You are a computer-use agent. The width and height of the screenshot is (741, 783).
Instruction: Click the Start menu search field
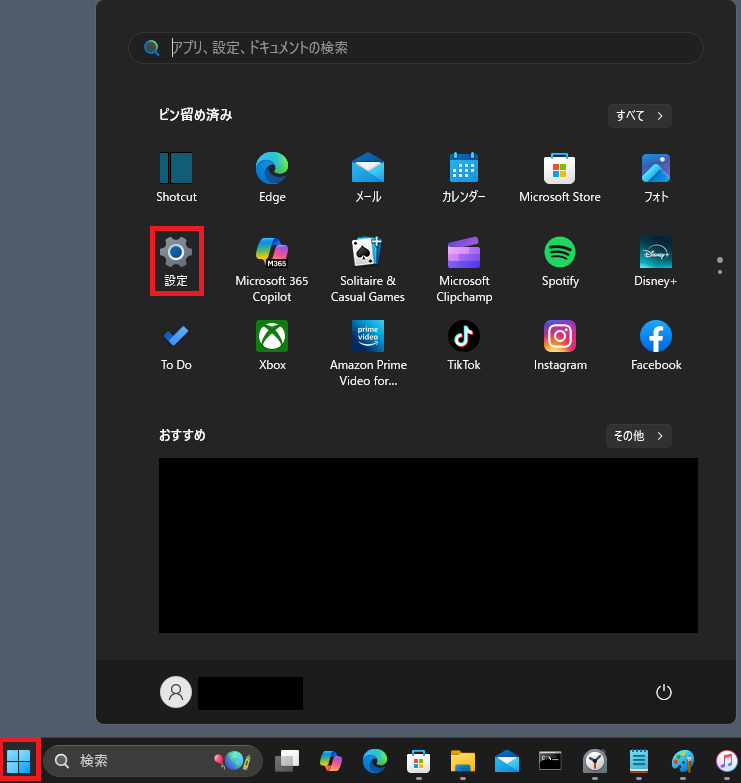tap(415, 48)
